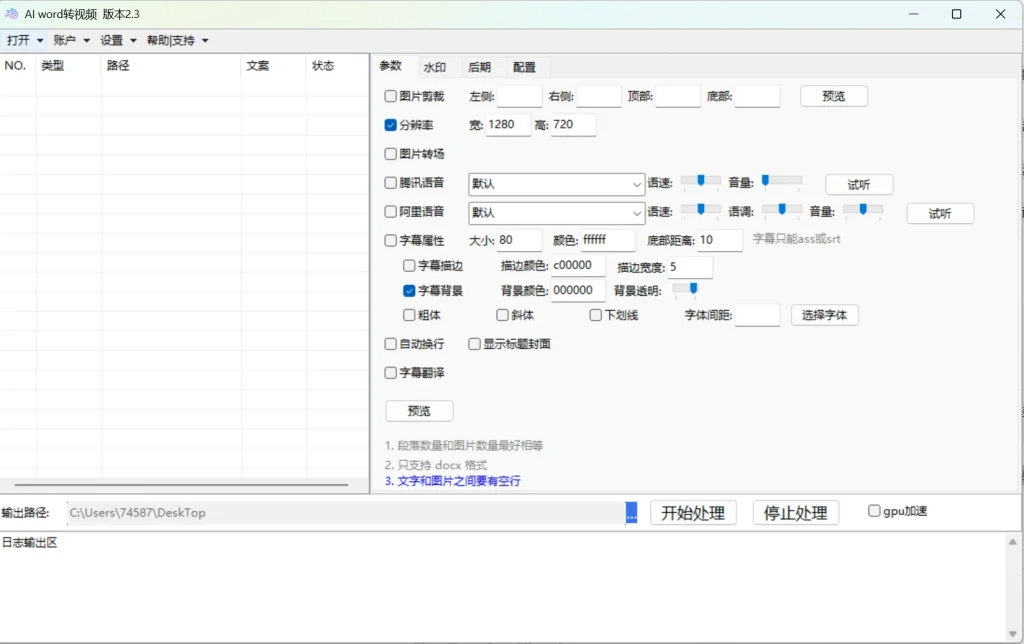
Task: Switch to the 后期 tab
Action: click(x=479, y=67)
